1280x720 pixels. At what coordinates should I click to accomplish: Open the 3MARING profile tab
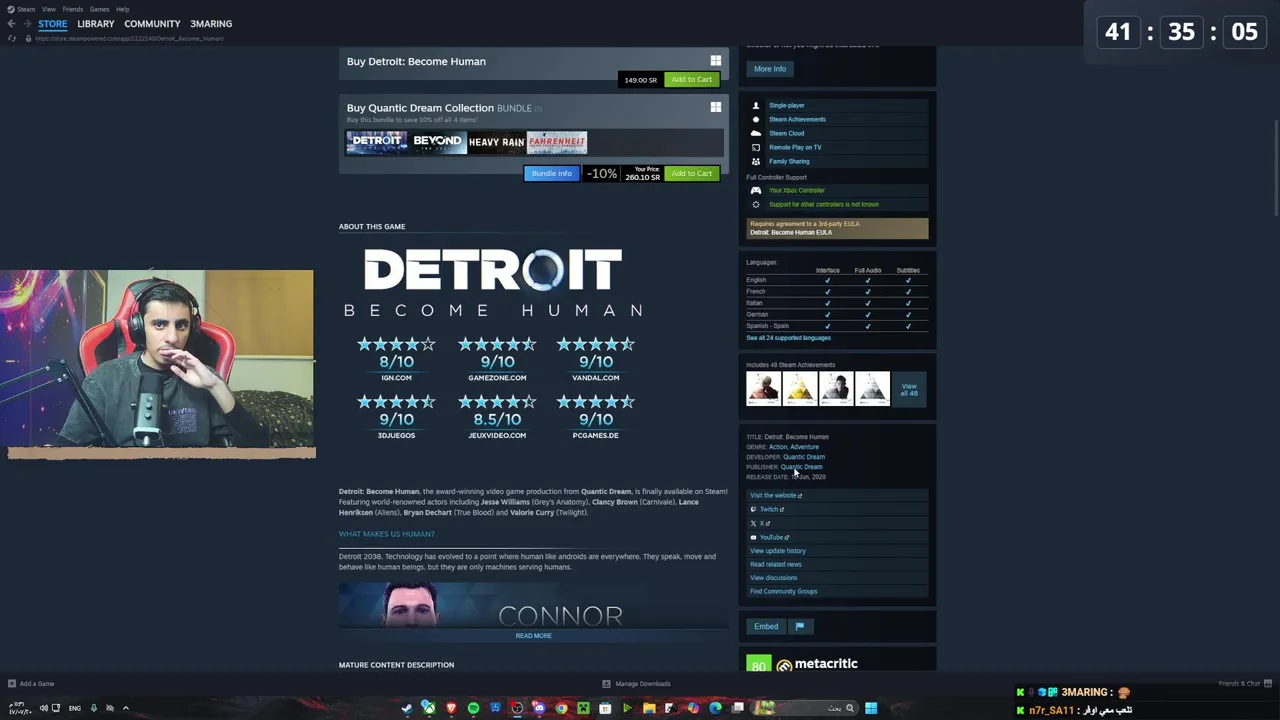tap(211, 24)
